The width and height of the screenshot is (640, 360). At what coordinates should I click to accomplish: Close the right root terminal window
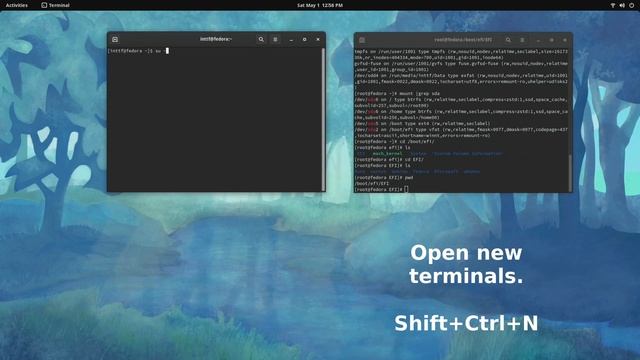[x=565, y=40]
